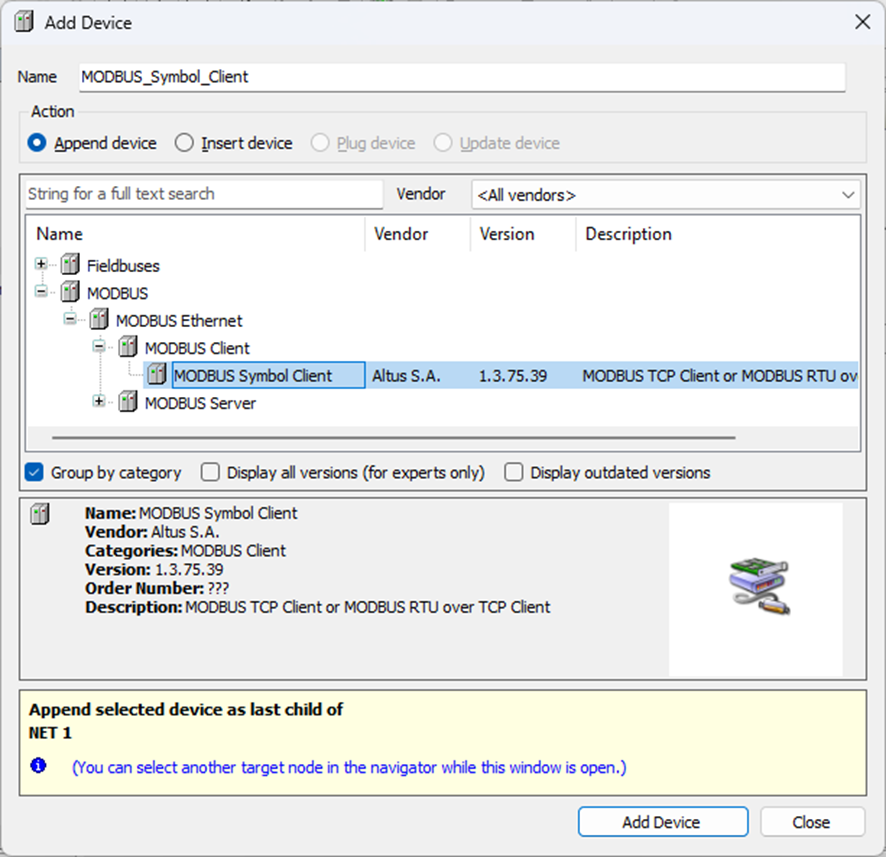This screenshot has width=886, height=857.
Task: Enable Display all versions checkbox
Action: tap(210, 473)
